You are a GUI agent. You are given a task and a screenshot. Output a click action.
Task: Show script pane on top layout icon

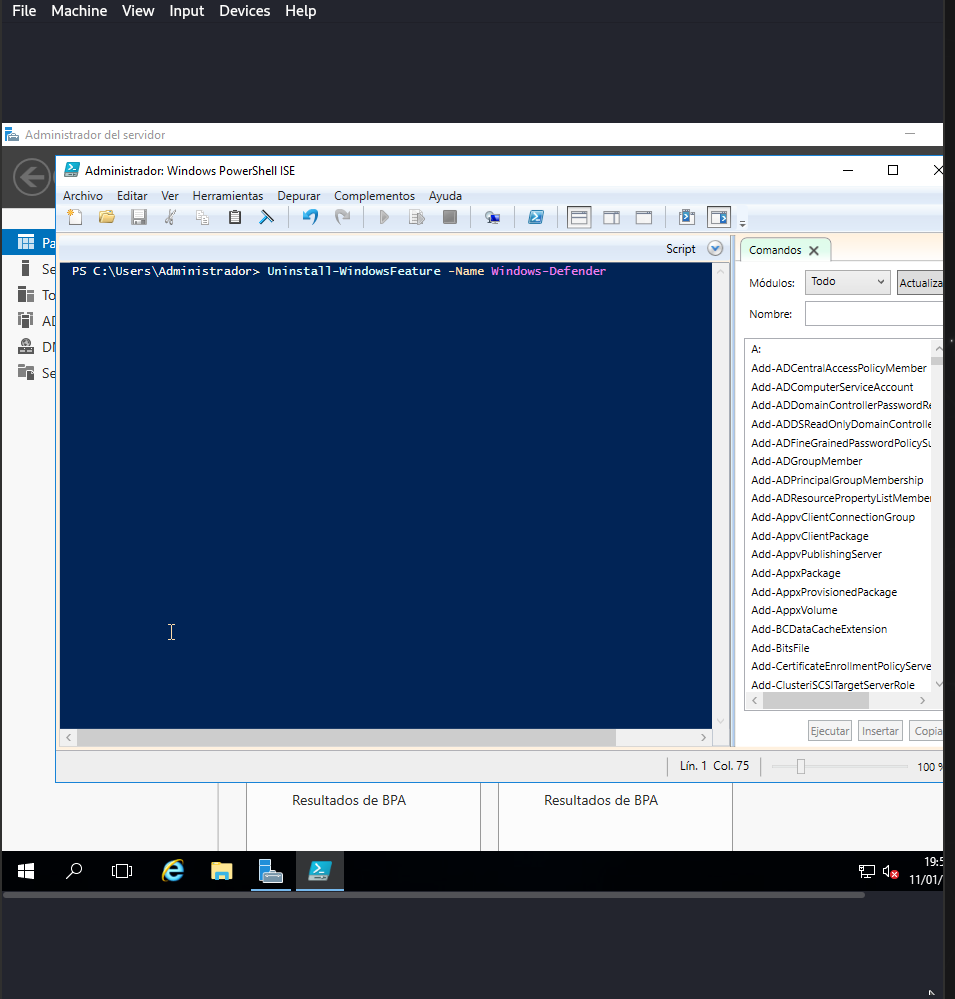pyautogui.click(x=579, y=218)
